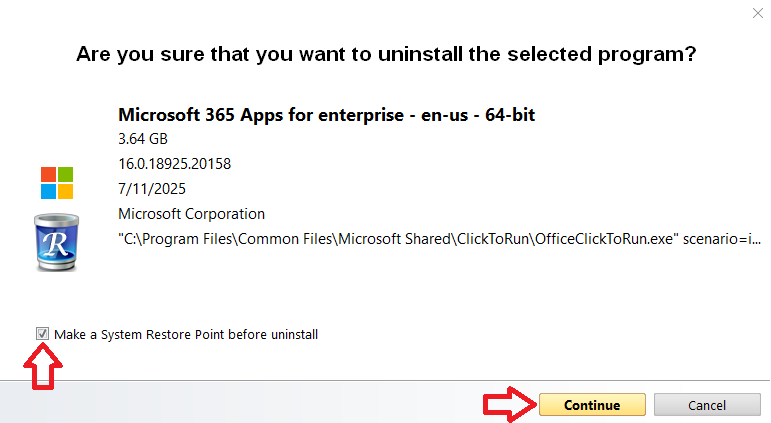Image resolution: width=771 pixels, height=423 pixels.
Task: Click the Microsoft Corporation publisher text
Action: [x=191, y=213]
